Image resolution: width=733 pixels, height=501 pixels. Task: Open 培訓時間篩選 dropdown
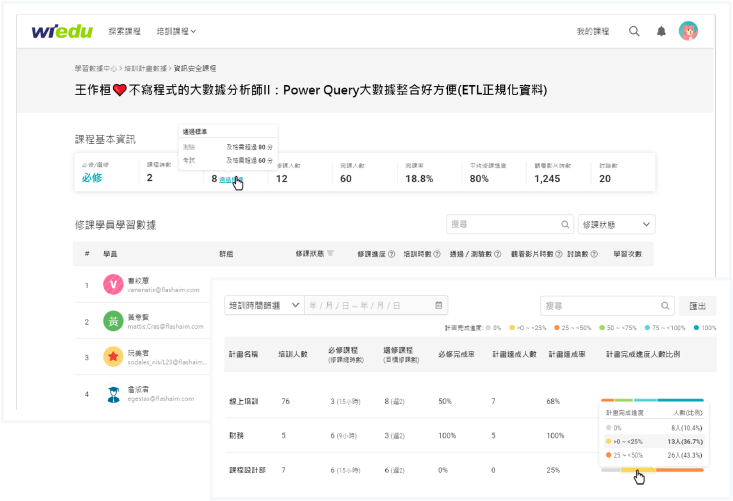pos(264,305)
